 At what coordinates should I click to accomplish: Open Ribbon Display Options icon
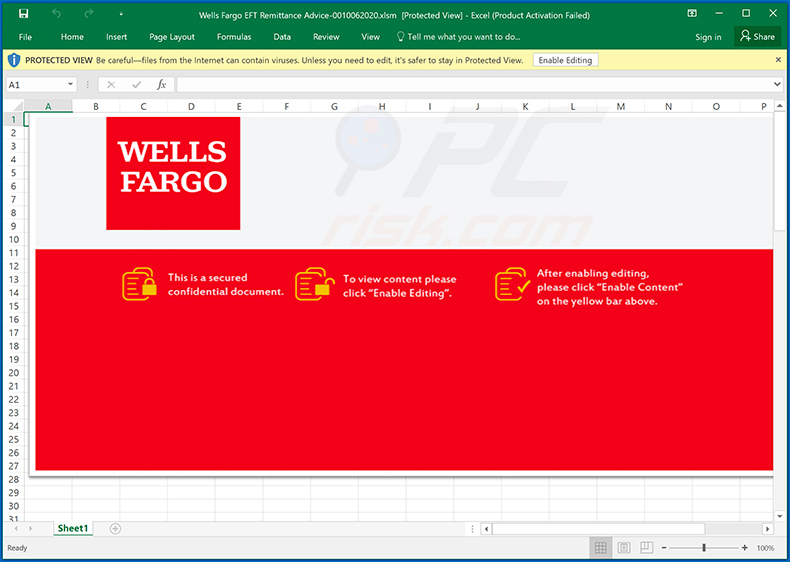point(692,14)
